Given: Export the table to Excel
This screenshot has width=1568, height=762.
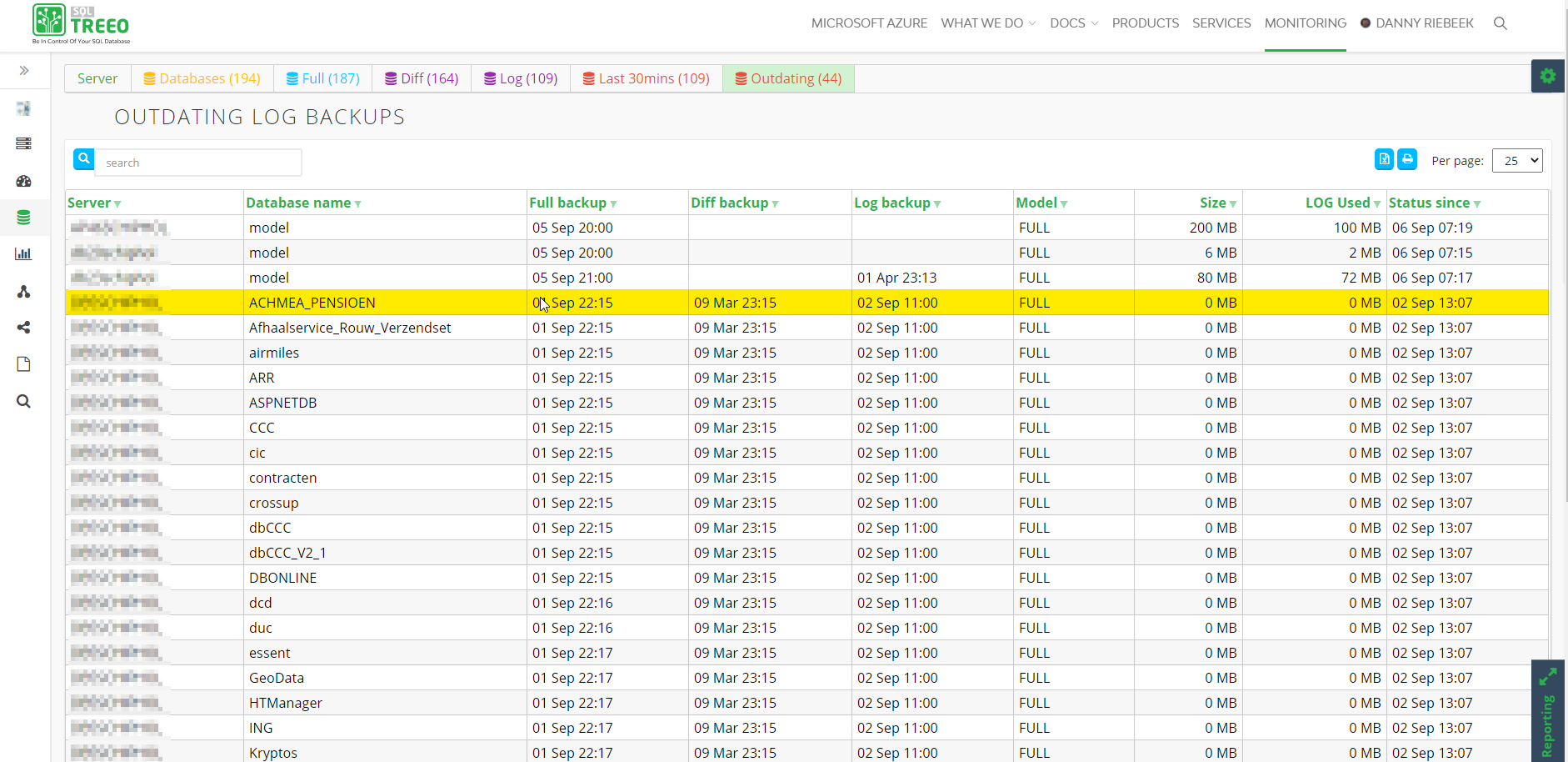Looking at the screenshot, I should 1384,158.
